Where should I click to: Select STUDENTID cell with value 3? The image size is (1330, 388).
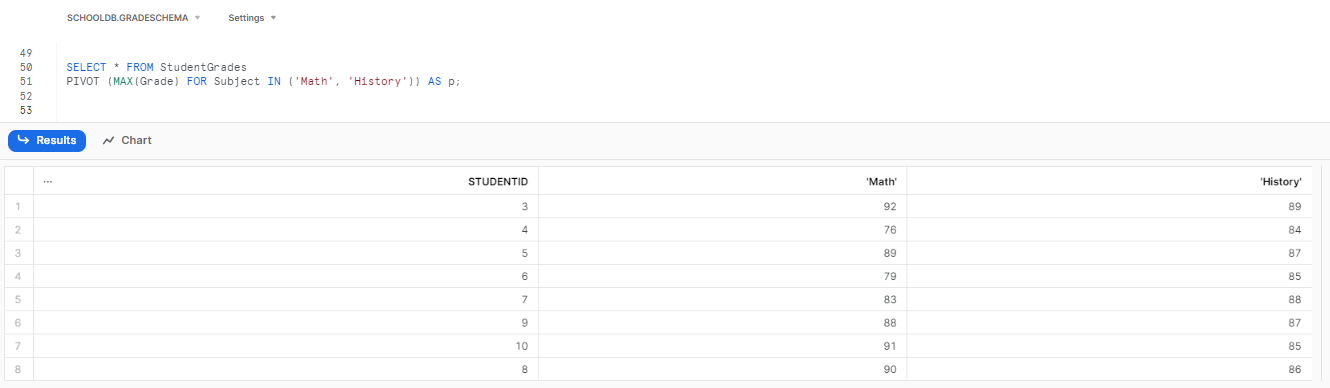[x=286, y=207]
